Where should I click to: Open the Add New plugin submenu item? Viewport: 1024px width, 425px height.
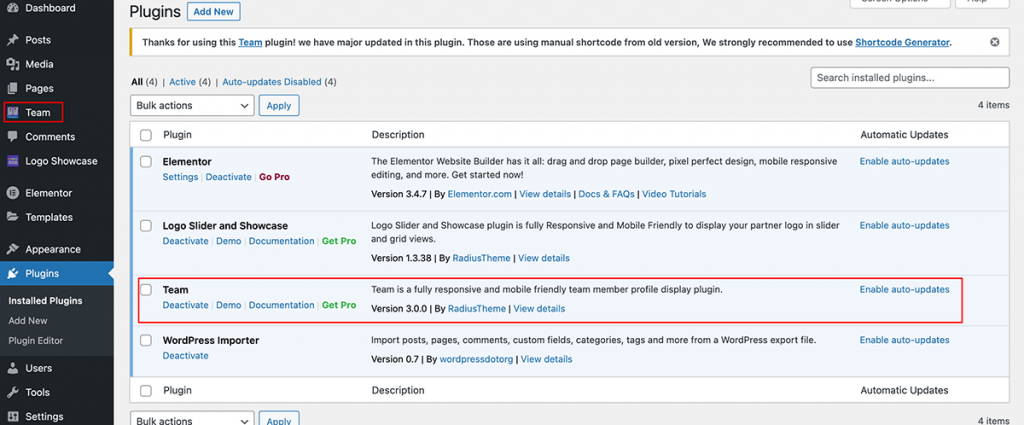click(27, 321)
